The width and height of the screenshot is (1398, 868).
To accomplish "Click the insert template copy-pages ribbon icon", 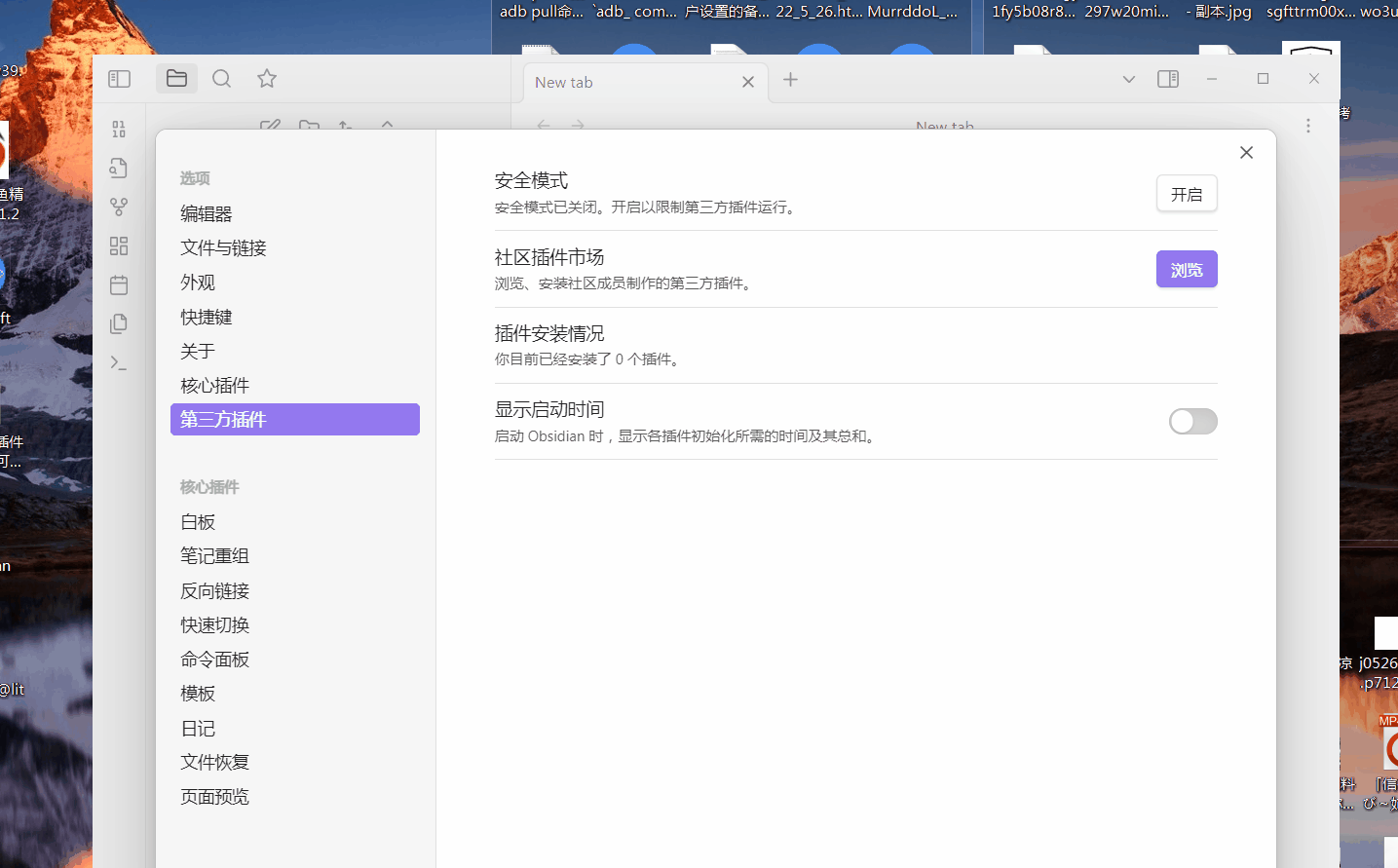I will (119, 323).
